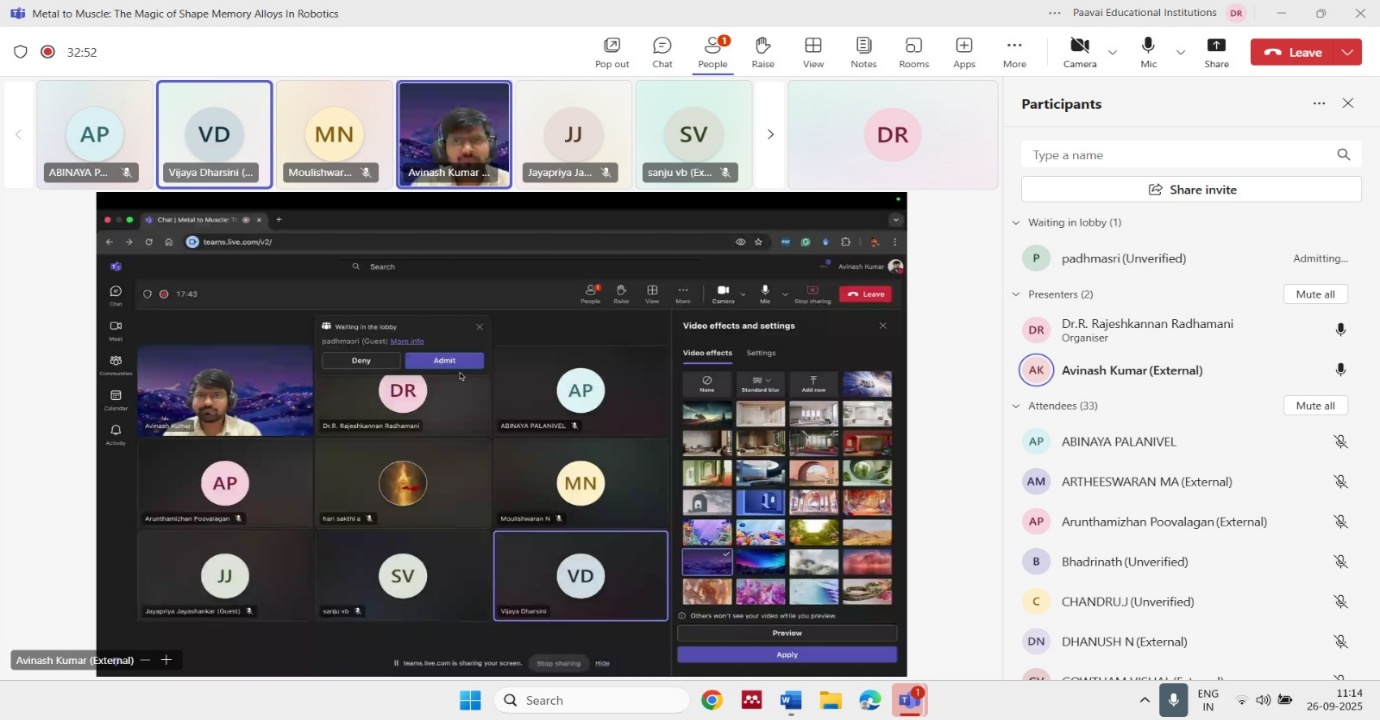Viewport: 1380px width, 720px height.
Task: Open the Chat panel
Action: 662,52
